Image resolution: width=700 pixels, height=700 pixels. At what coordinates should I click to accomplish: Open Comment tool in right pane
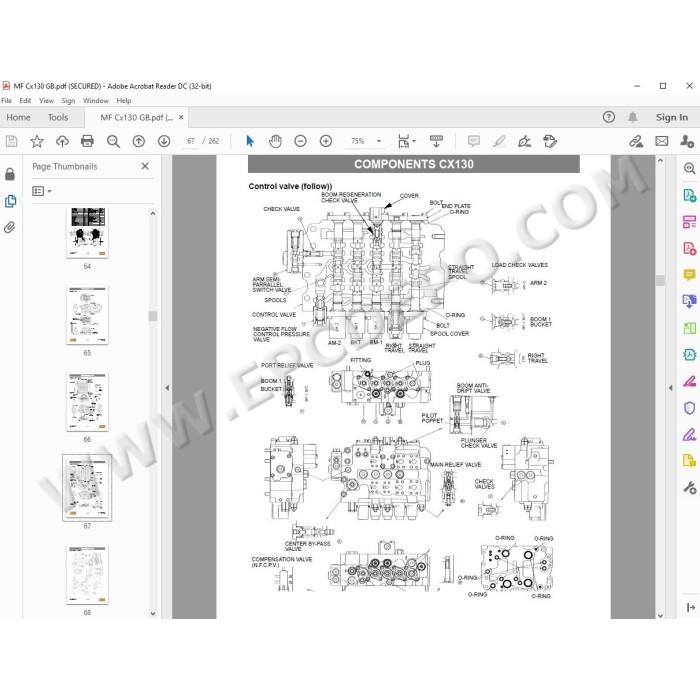pyautogui.click(x=689, y=275)
